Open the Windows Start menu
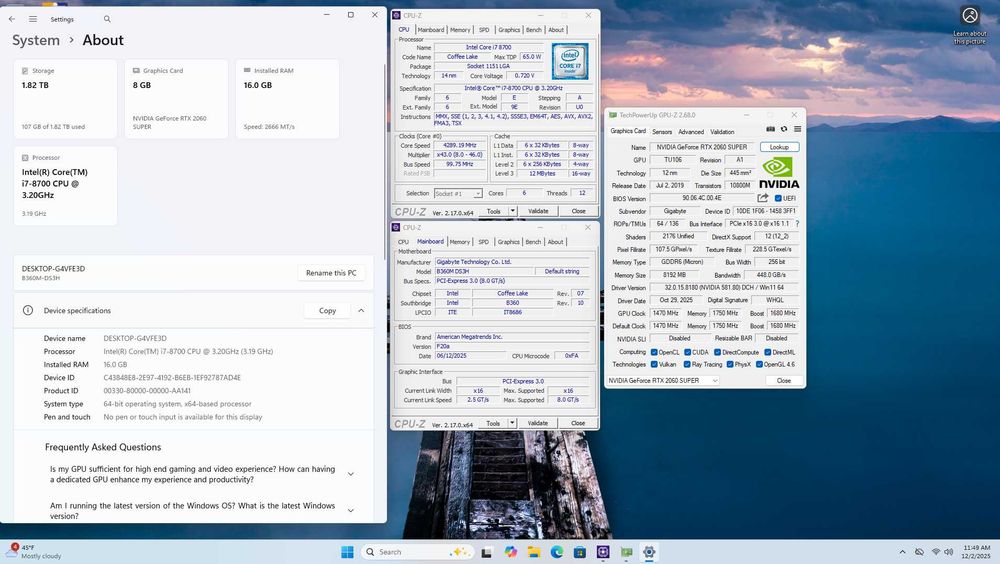1000x564 pixels. 348,552
